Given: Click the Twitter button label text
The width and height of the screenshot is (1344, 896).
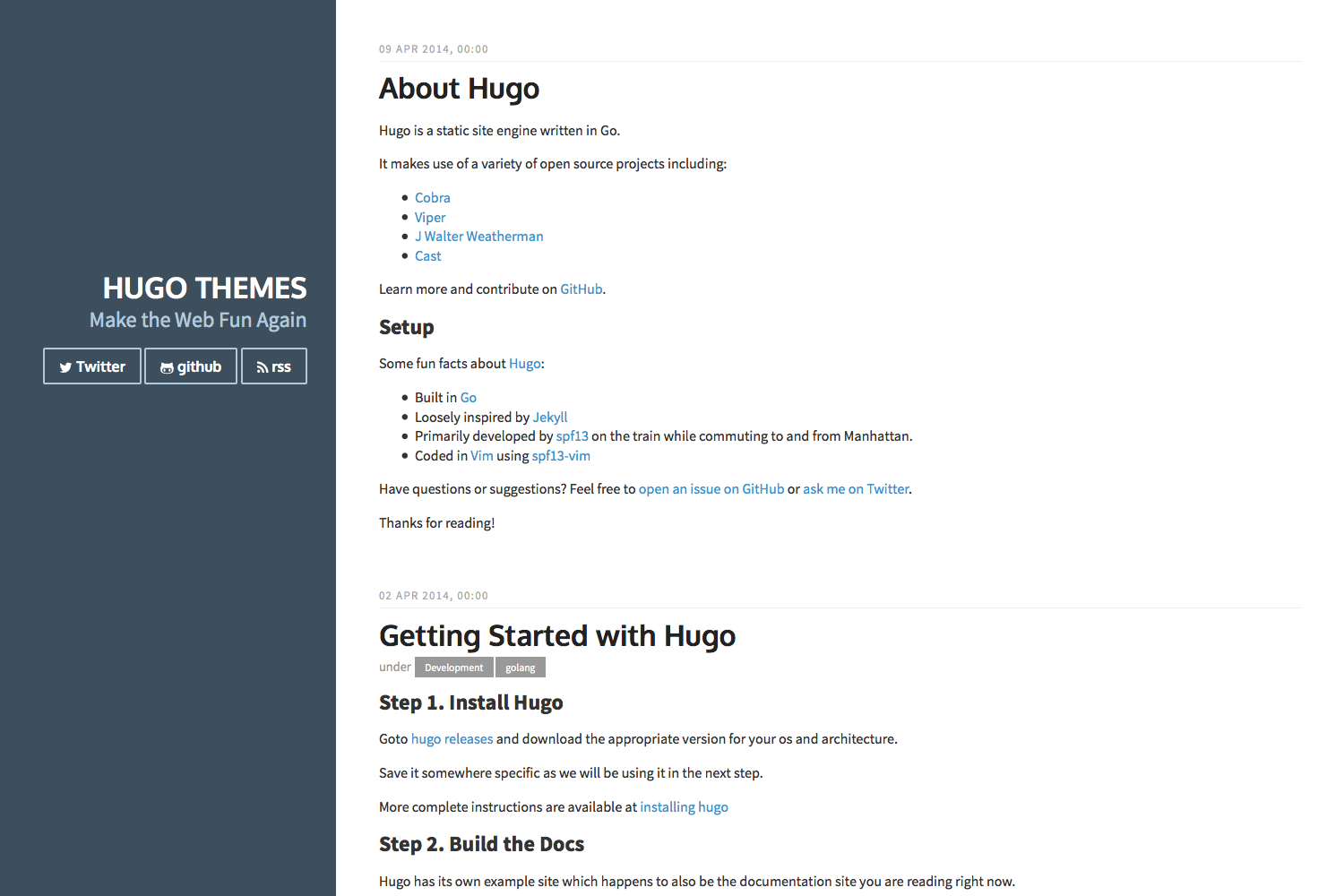Looking at the screenshot, I should [x=100, y=367].
